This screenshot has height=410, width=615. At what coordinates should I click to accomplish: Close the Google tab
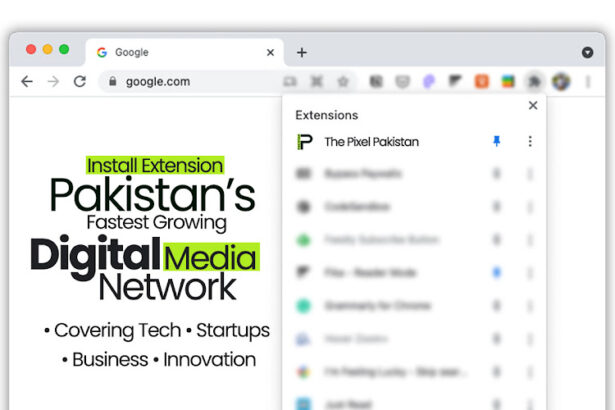(270, 52)
